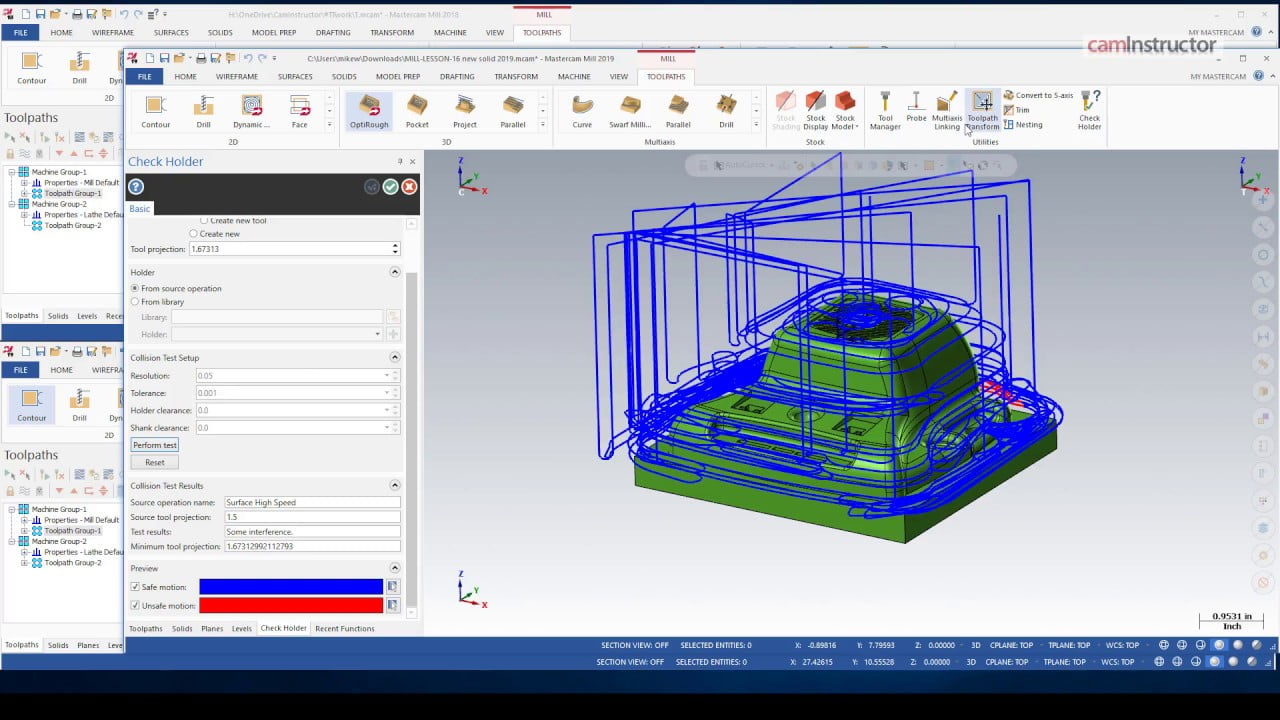Select the Multiaxis Drill toolpath icon
The height and width of the screenshot is (720, 1280).
726,111
